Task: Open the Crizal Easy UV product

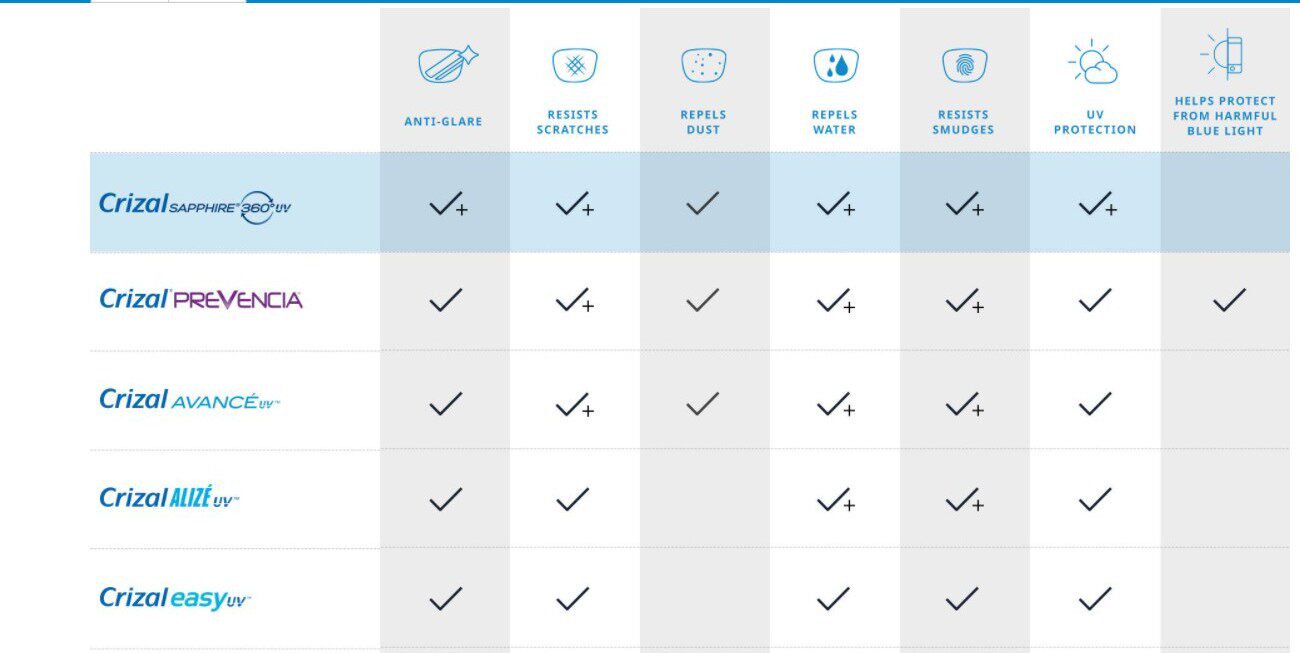Action: [x=174, y=598]
